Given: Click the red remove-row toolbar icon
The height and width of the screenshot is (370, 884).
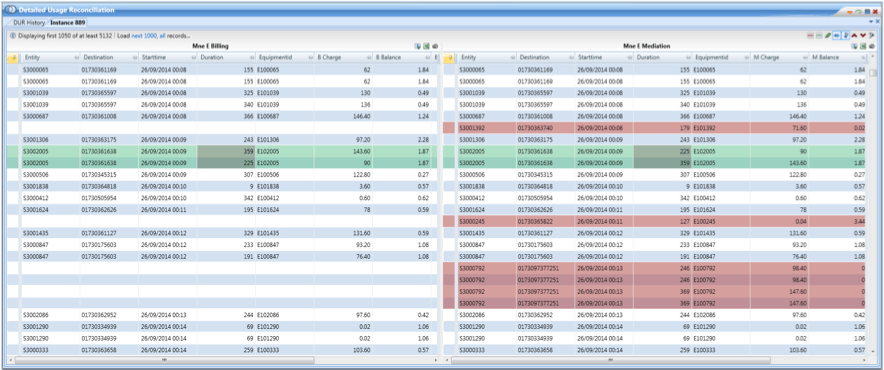Looking at the screenshot, I should pos(810,36).
